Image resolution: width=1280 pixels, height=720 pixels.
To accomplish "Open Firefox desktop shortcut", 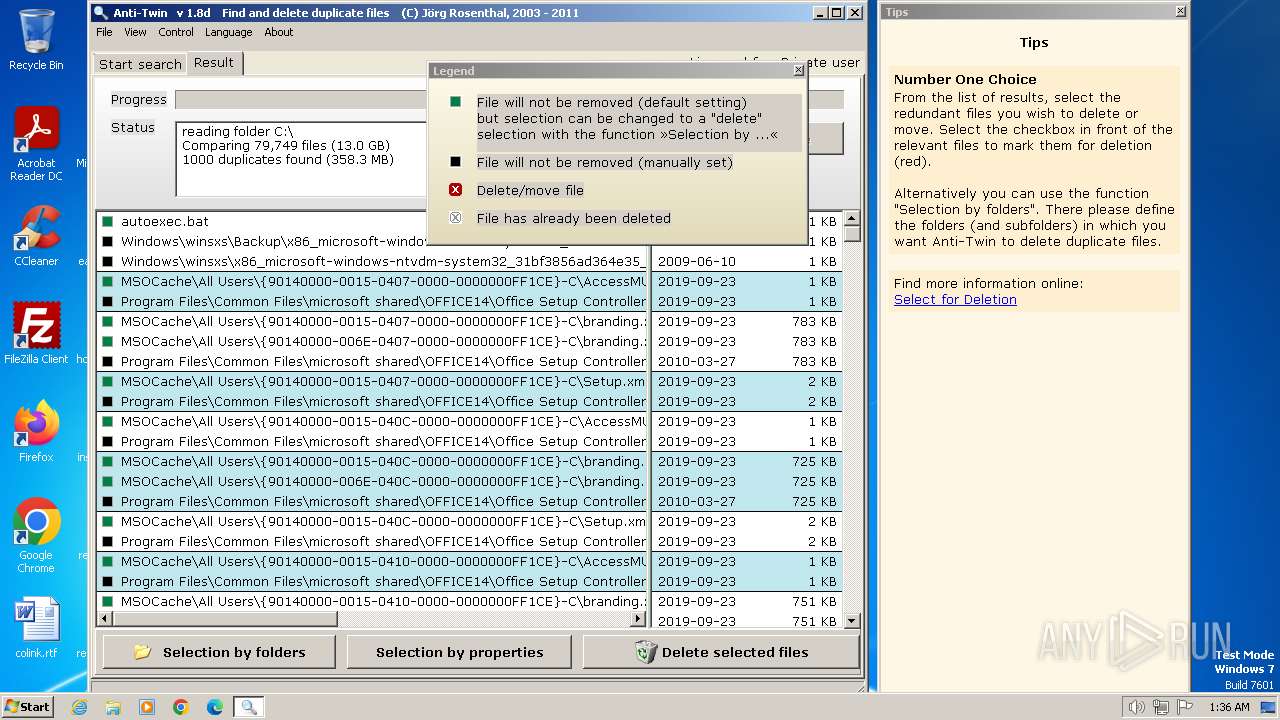I will [36, 432].
